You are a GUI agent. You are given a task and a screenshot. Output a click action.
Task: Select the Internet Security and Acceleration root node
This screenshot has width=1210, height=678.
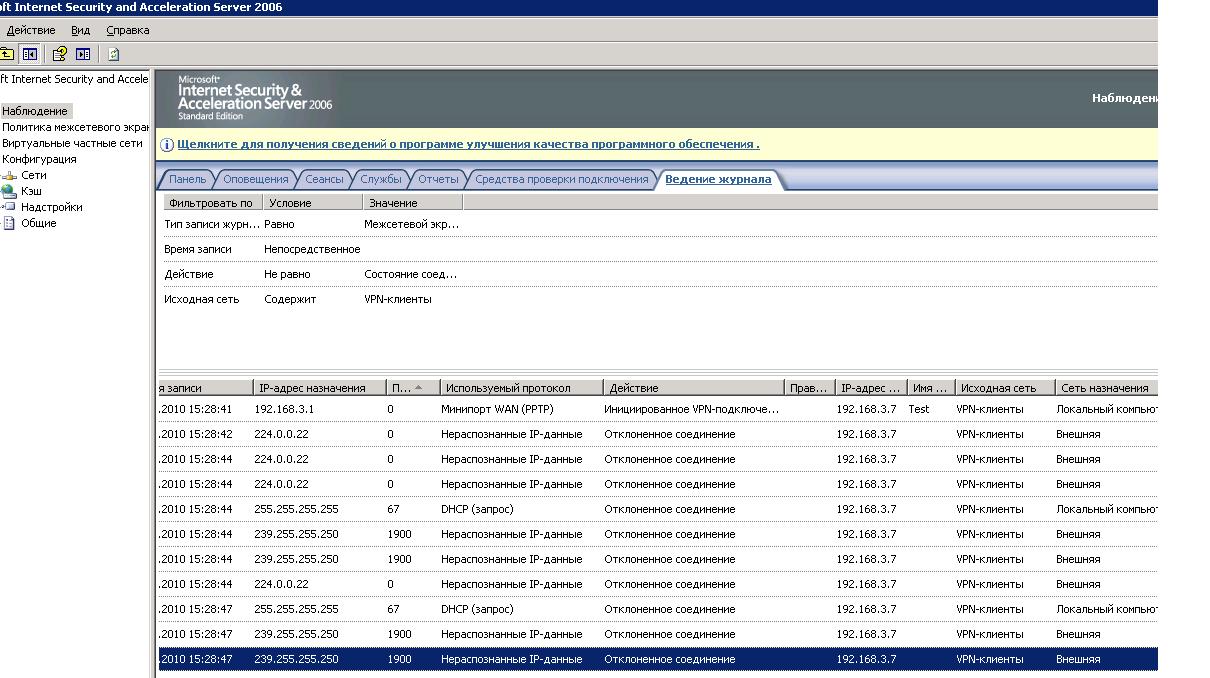[74, 79]
